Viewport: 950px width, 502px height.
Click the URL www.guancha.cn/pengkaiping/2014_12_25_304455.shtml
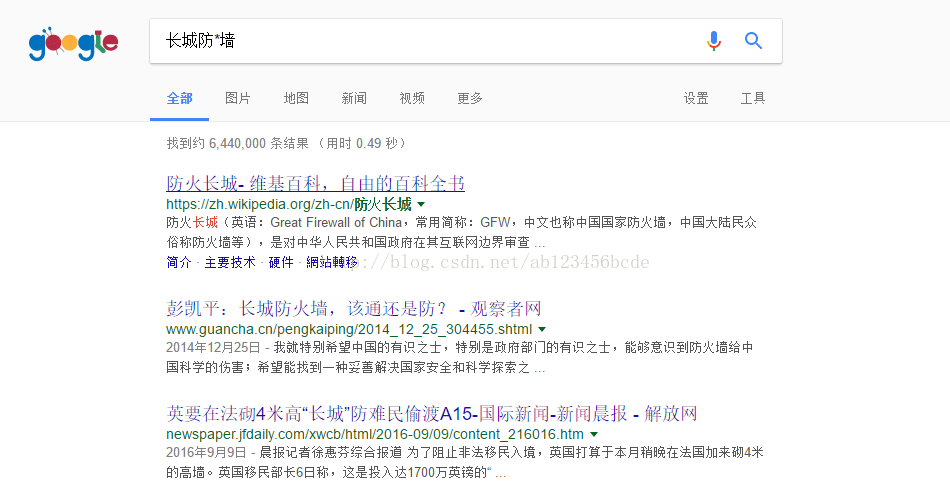click(x=349, y=329)
